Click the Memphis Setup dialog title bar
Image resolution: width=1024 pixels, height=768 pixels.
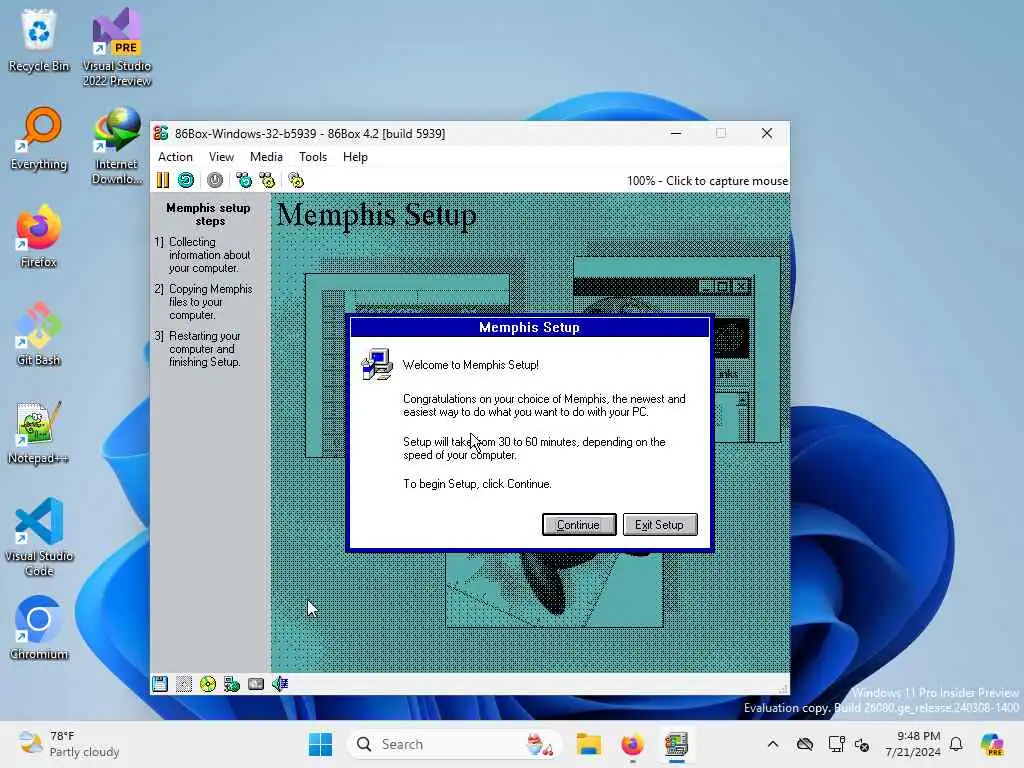529,327
